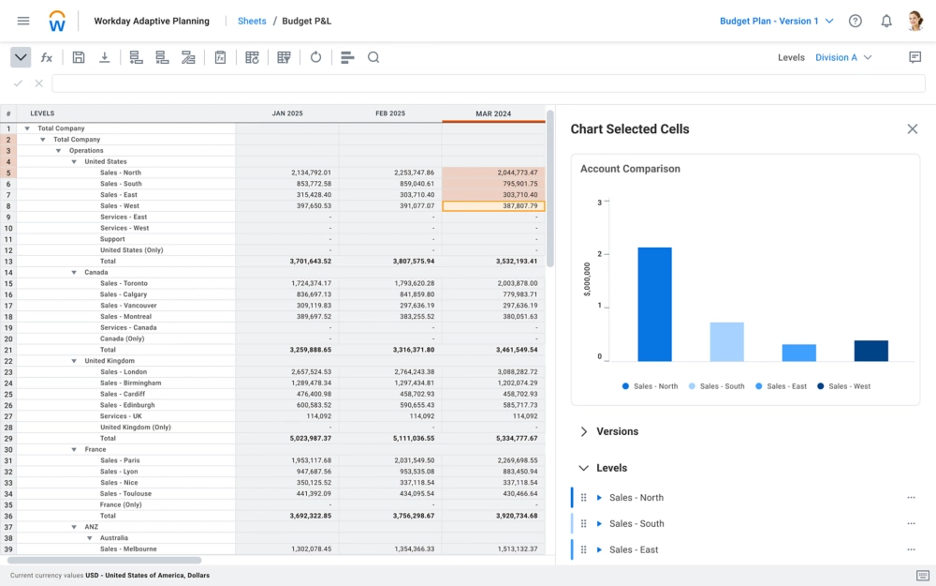The height and width of the screenshot is (586, 936).
Task: Collapse the Levels section in the chart panel
Action: [x=584, y=467]
